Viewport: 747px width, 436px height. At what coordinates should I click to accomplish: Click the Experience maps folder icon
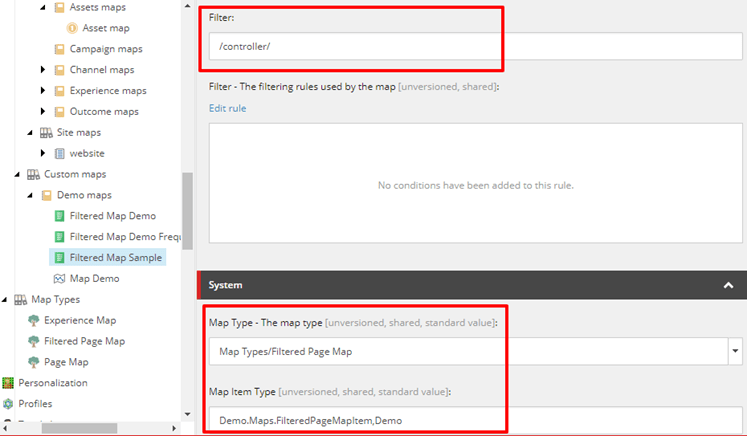pyautogui.click(x=59, y=91)
